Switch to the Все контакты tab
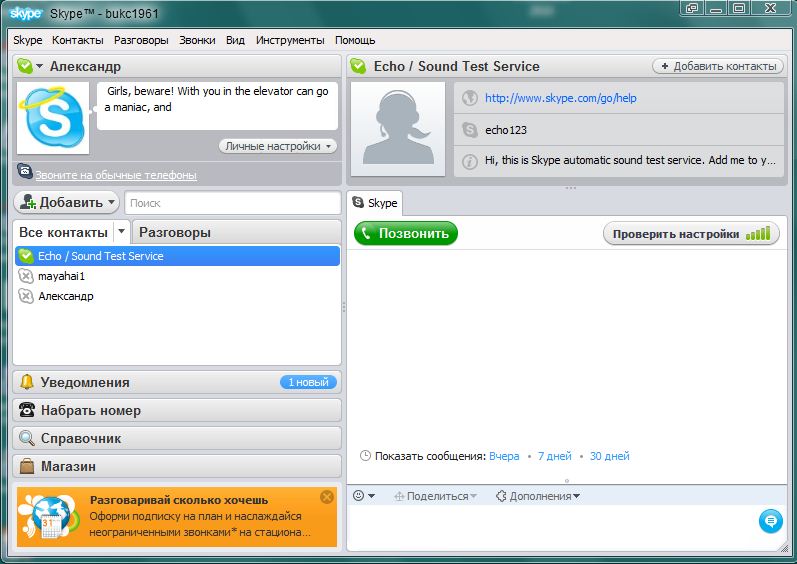This screenshot has width=797, height=564. point(63,233)
